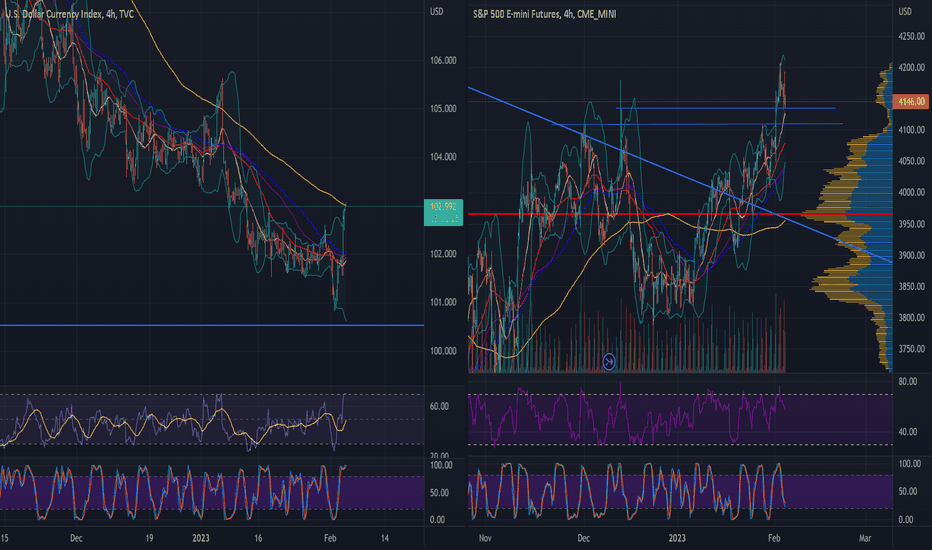Click the 106.000 price axis label
The width and height of the screenshot is (932, 550).
(443, 60)
